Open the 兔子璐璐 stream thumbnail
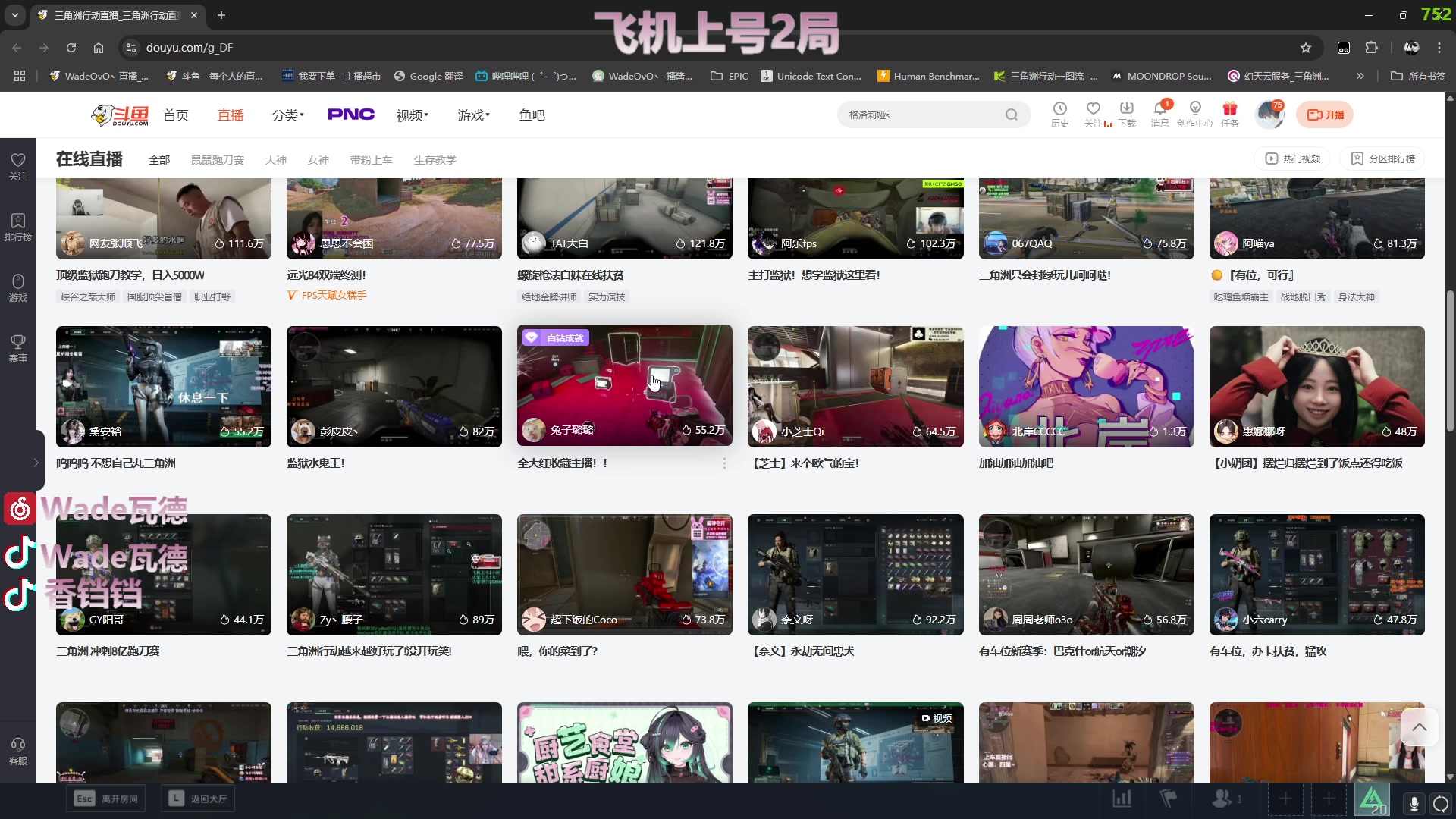Image resolution: width=1456 pixels, height=819 pixels. click(x=625, y=385)
